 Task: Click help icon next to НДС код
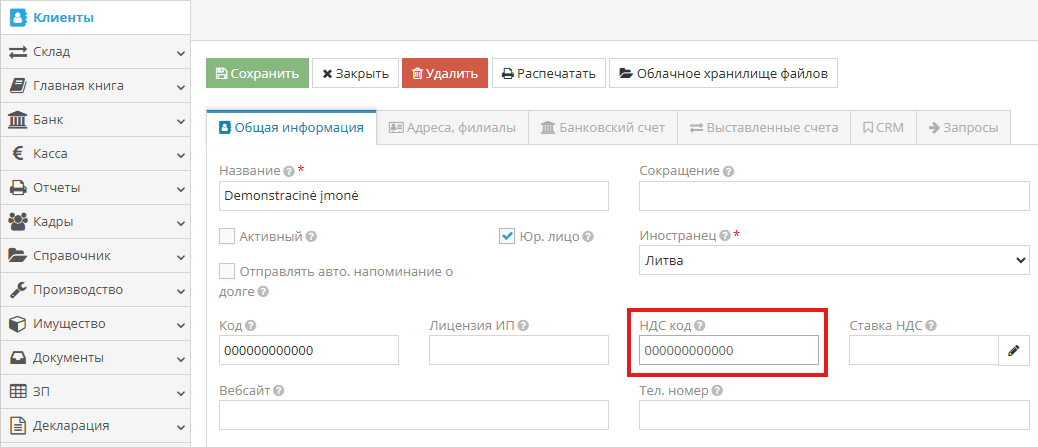(700, 326)
